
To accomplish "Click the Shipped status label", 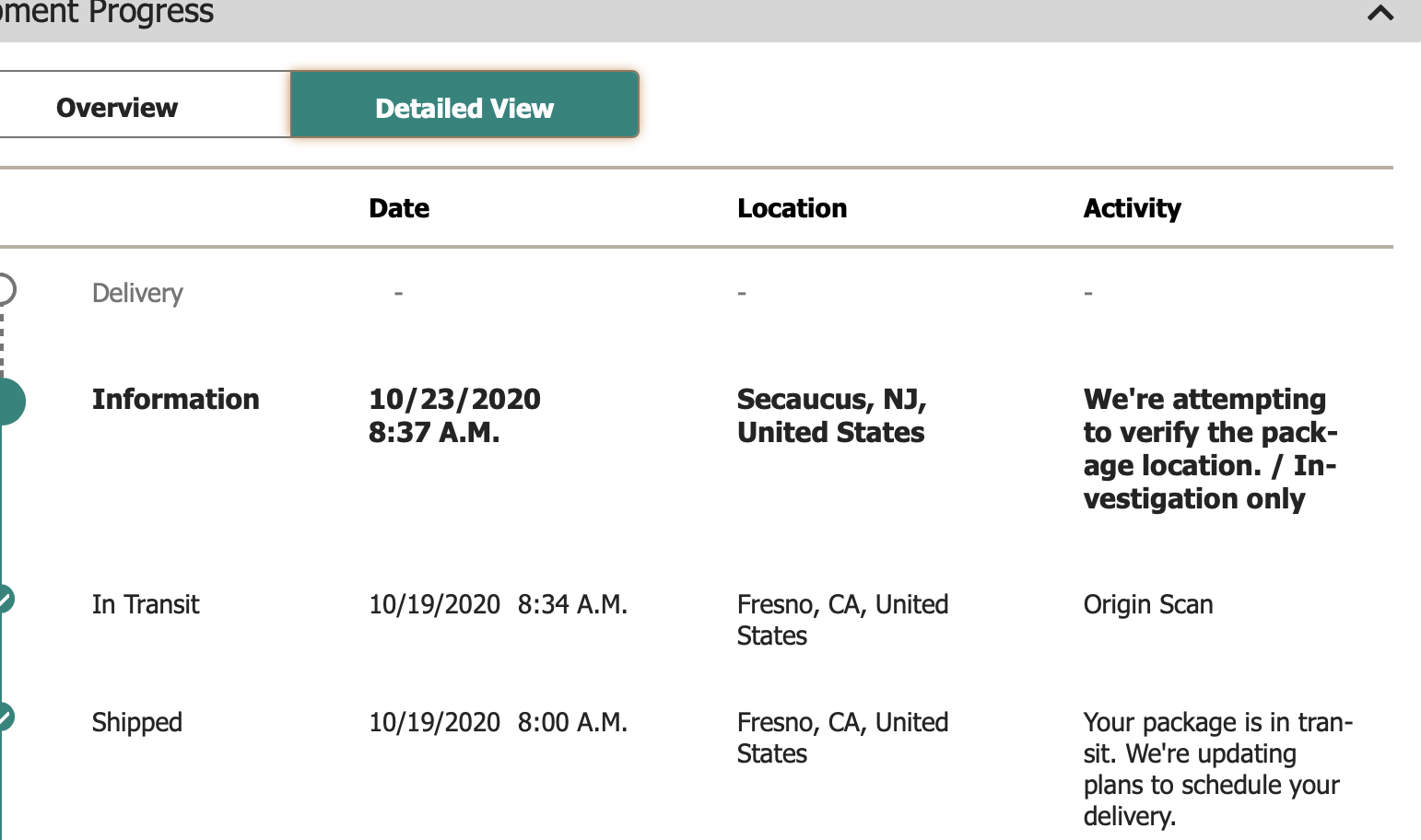I will 137,722.
